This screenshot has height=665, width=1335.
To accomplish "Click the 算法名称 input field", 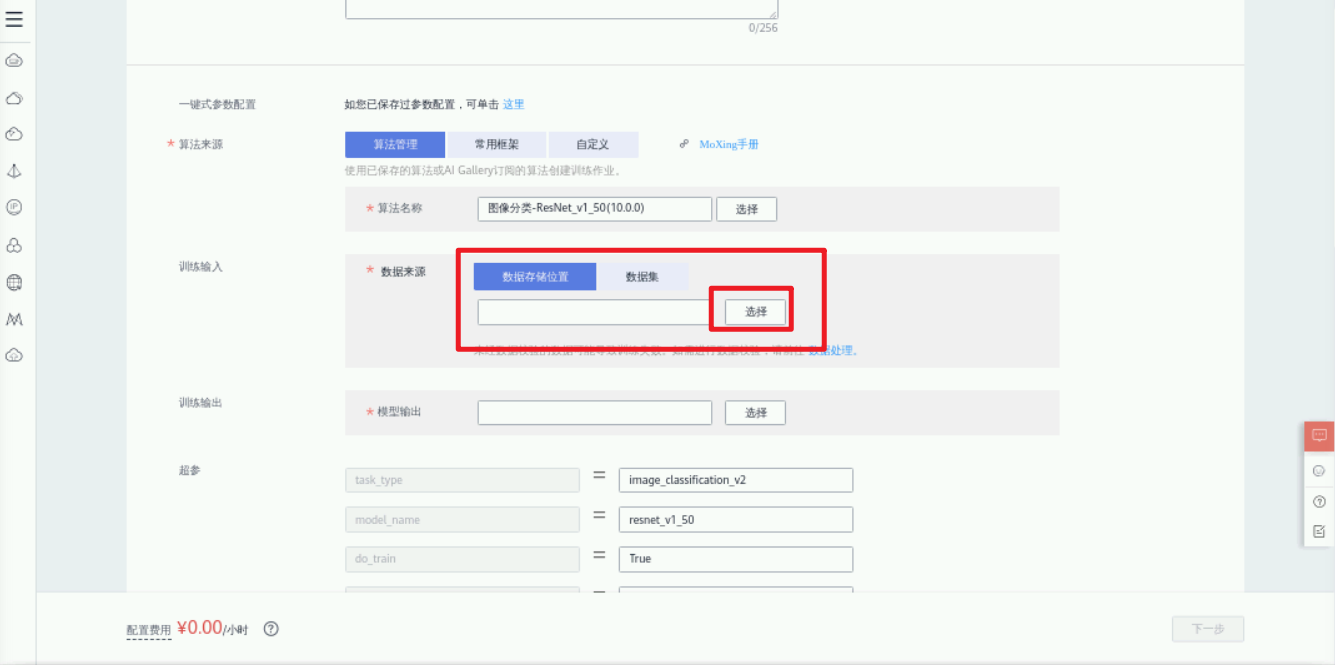I will click(x=595, y=209).
